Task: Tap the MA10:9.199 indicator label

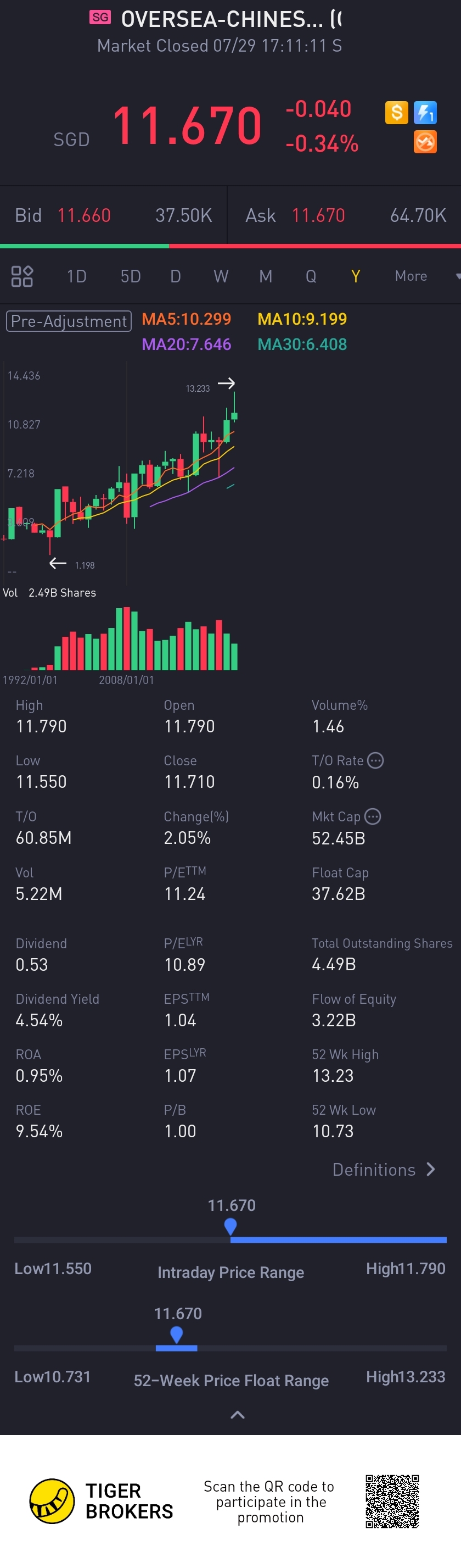Action: coord(302,319)
